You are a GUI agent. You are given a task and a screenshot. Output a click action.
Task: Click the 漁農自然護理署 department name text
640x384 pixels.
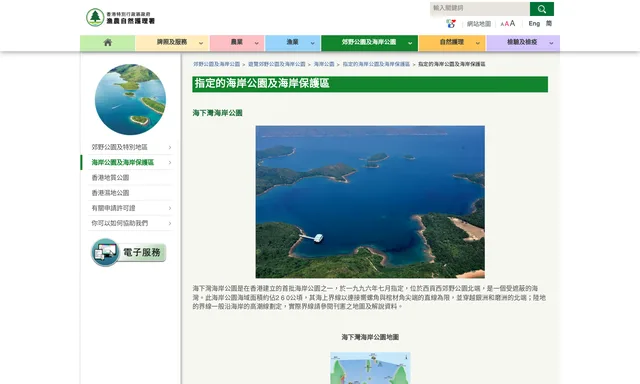131,21
